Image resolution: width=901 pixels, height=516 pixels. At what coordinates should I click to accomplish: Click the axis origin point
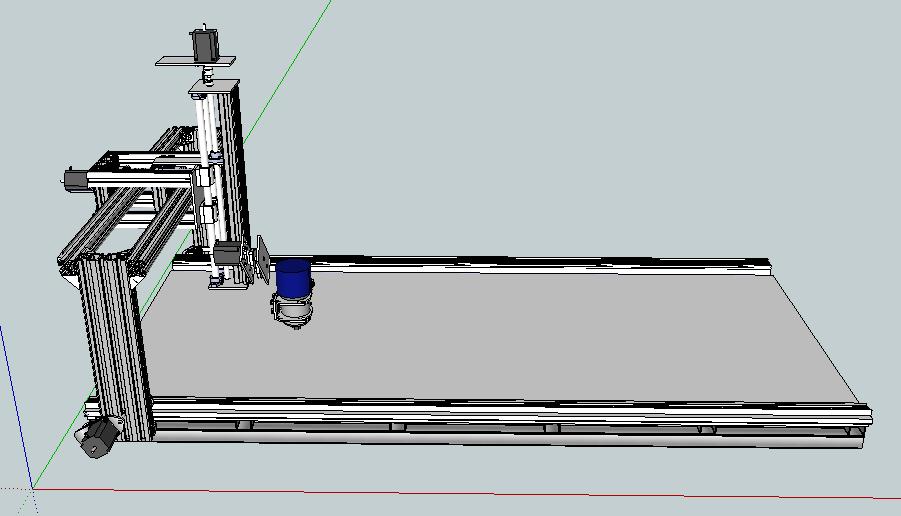(33, 488)
